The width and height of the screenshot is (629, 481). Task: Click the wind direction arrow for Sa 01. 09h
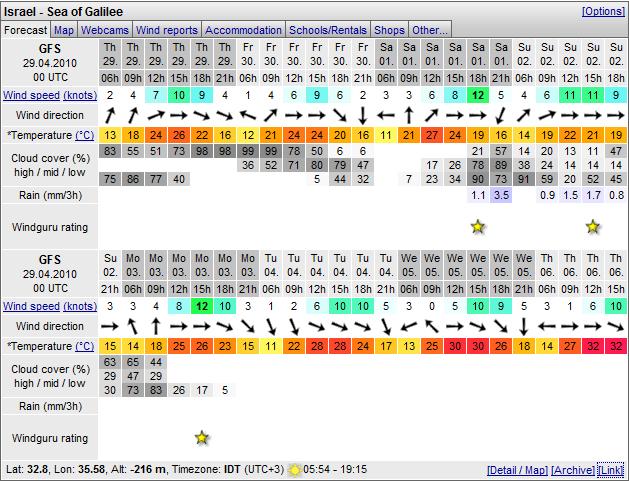[409, 116]
